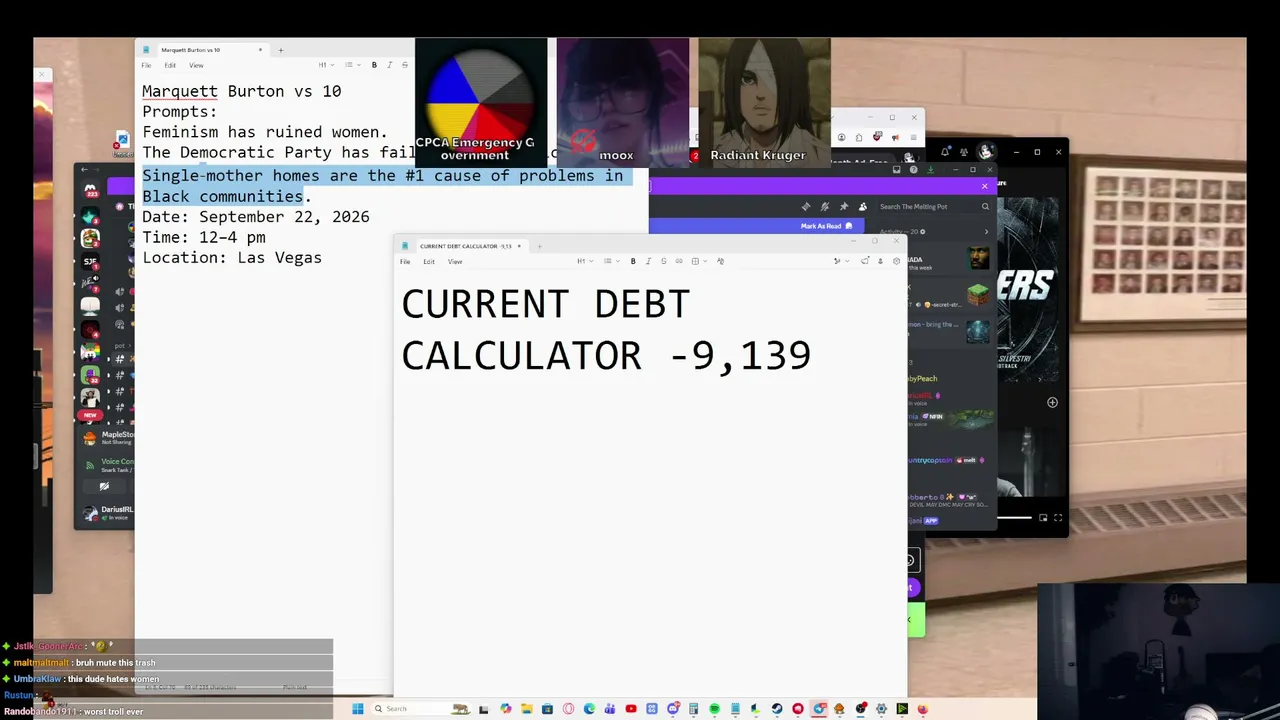
Task: Toggle strikethrough in the Debt Calculator Notepad
Action: tap(663, 261)
